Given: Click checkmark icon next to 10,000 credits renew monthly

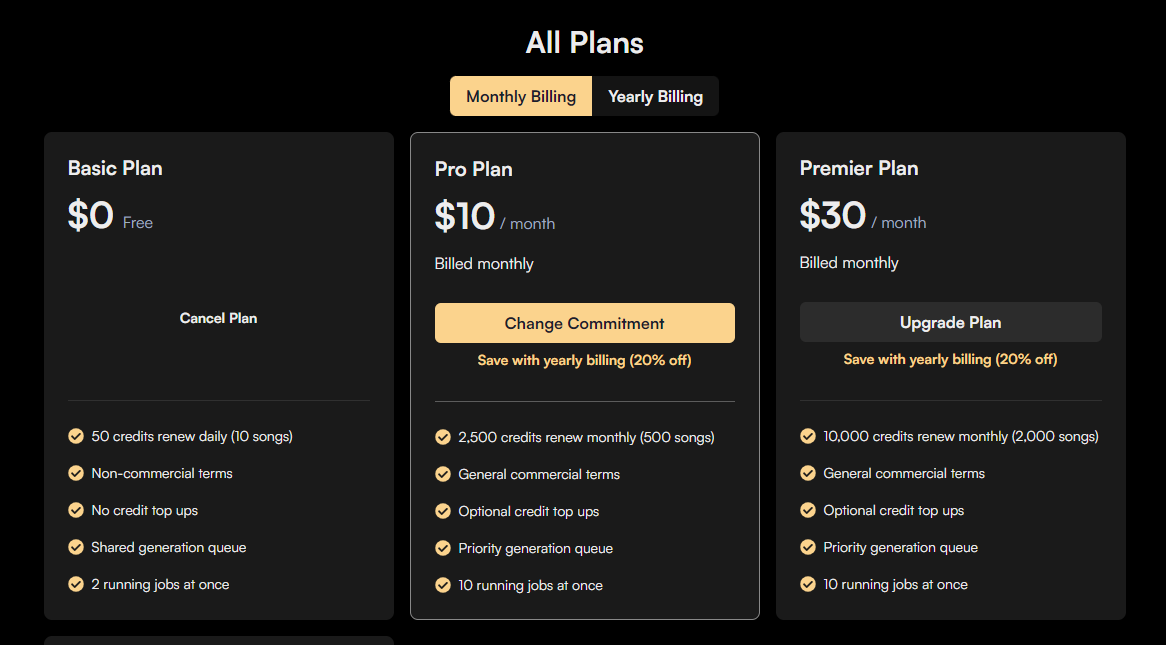Looking at the screenshot, I should (x=808, y=436).
